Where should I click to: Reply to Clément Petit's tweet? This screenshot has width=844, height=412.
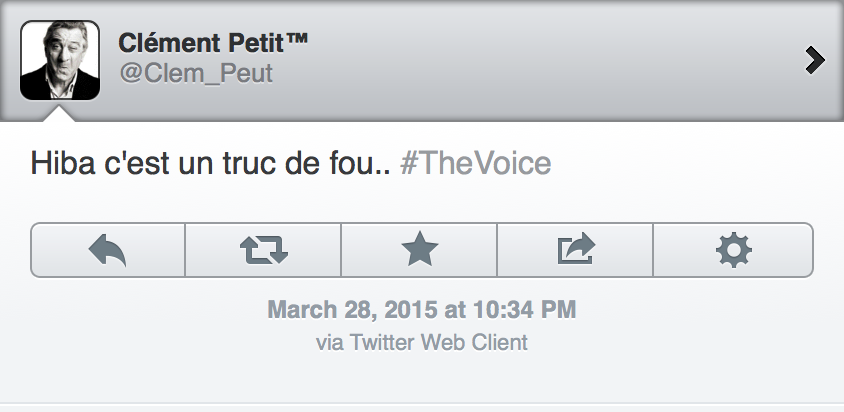108,249
